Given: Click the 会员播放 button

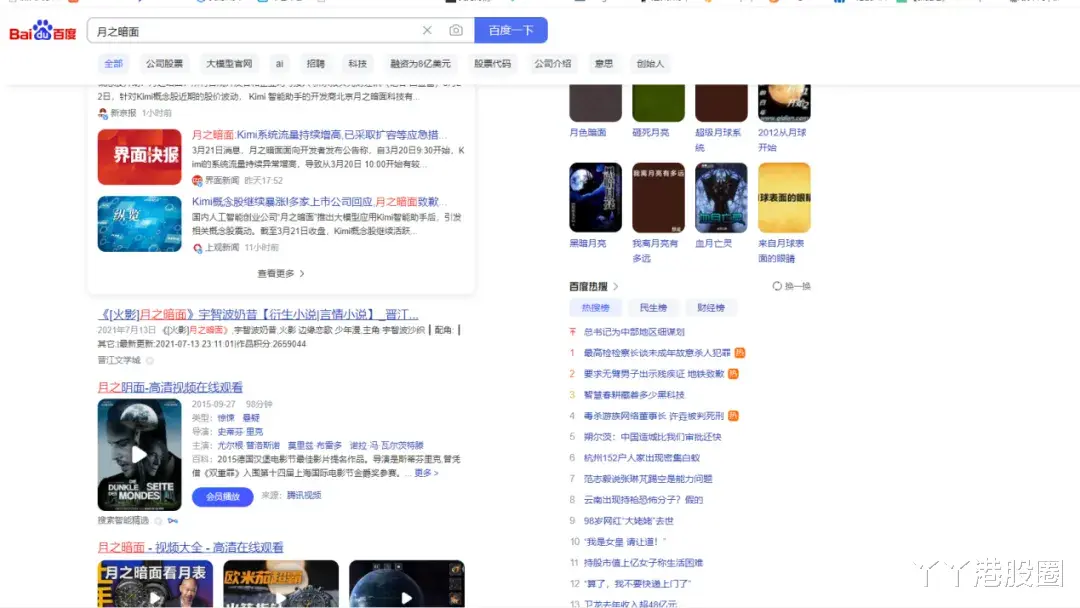Looking at the screenshot, I should pos(222,496).
